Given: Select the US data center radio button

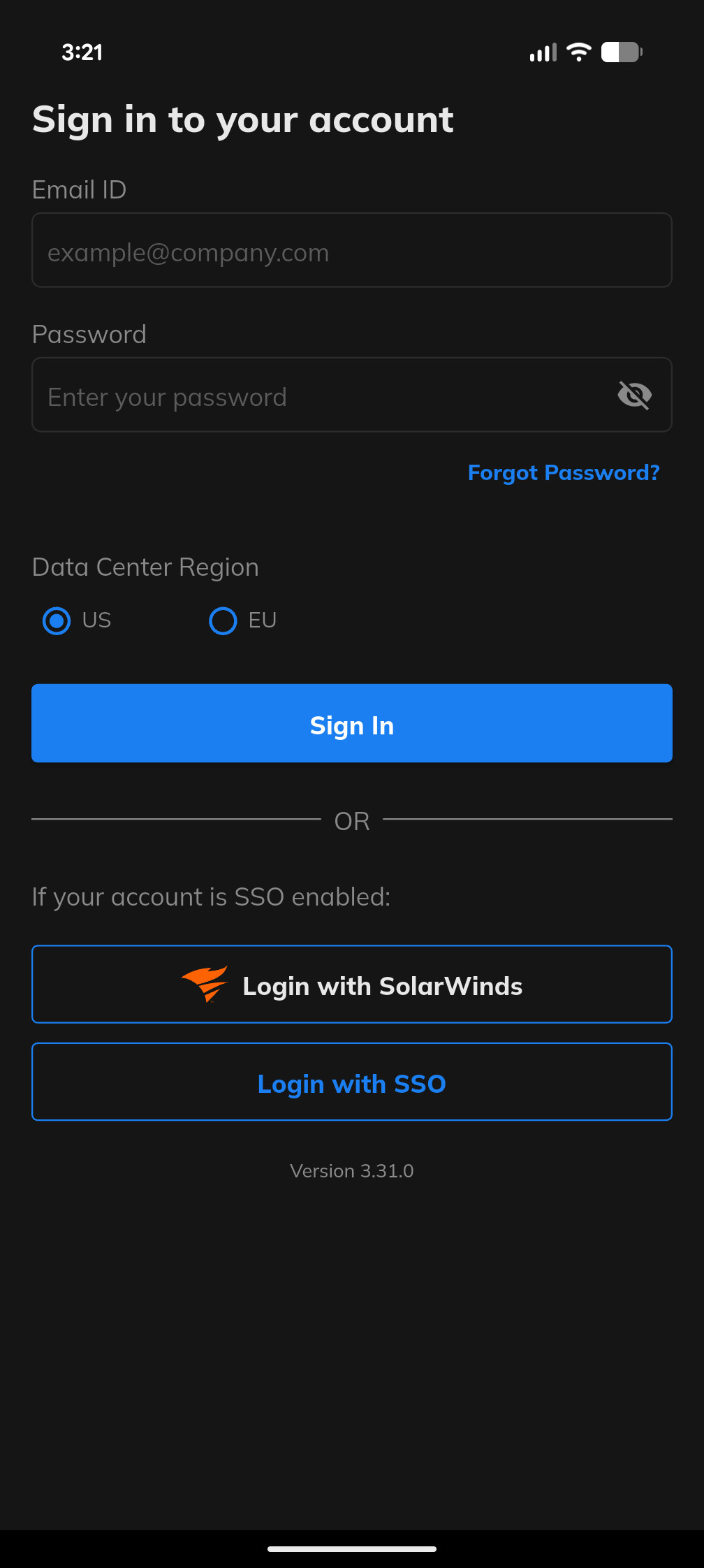Looking at the screenshot, I should pos(57,620).
